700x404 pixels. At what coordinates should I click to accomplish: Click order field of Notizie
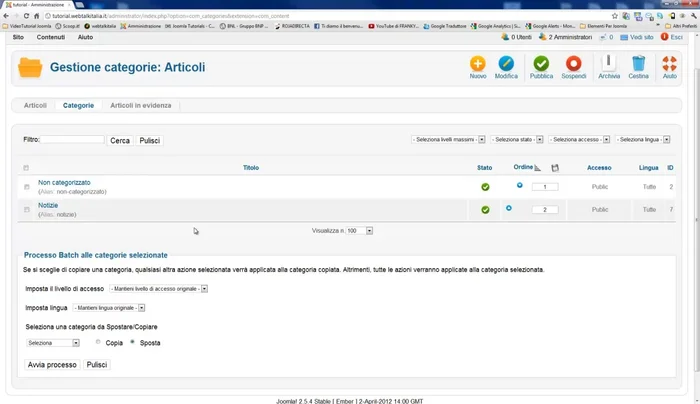[x=545, y=210]
